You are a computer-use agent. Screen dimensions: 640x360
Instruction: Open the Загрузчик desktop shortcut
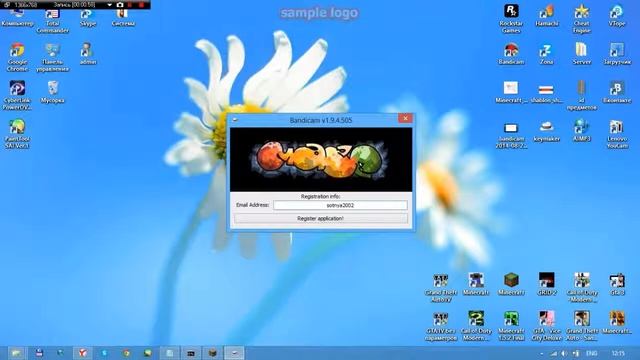617,54
